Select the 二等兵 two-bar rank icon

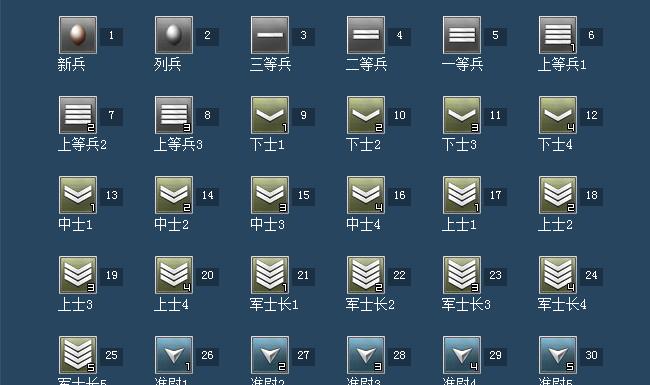tap(366, 35)
